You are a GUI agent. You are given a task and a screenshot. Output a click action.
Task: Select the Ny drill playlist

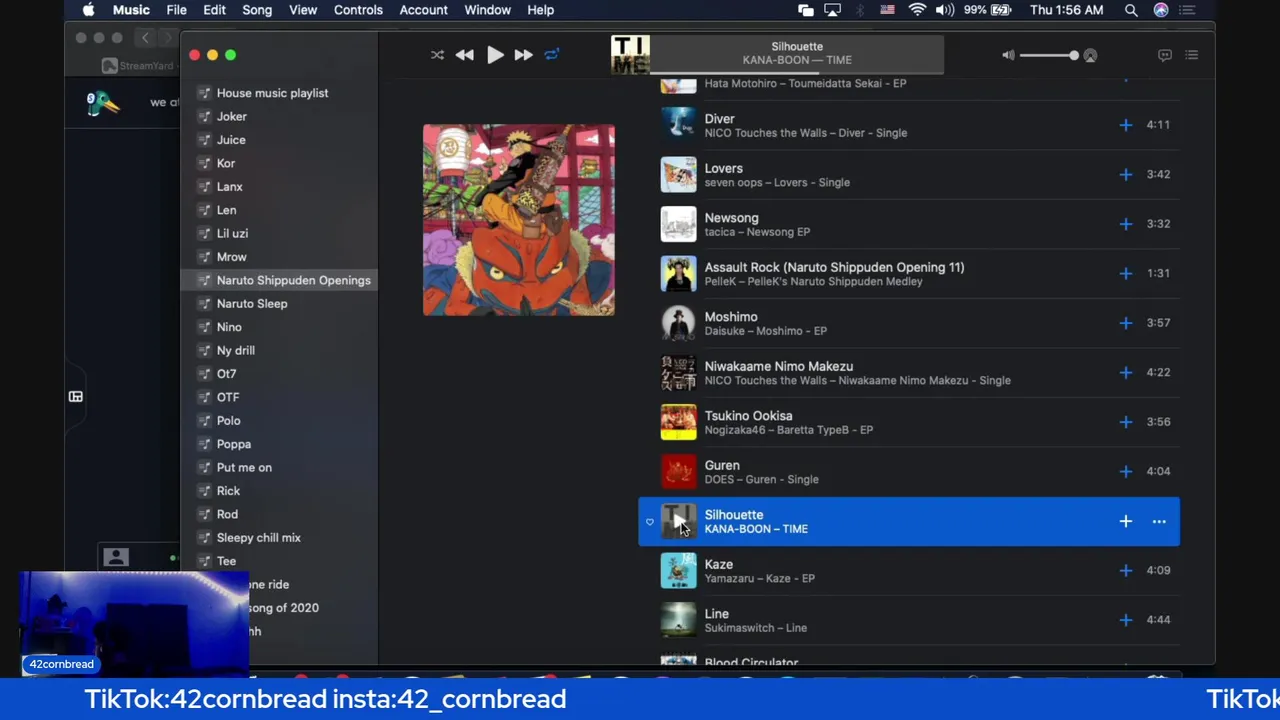tap(236, 351)
